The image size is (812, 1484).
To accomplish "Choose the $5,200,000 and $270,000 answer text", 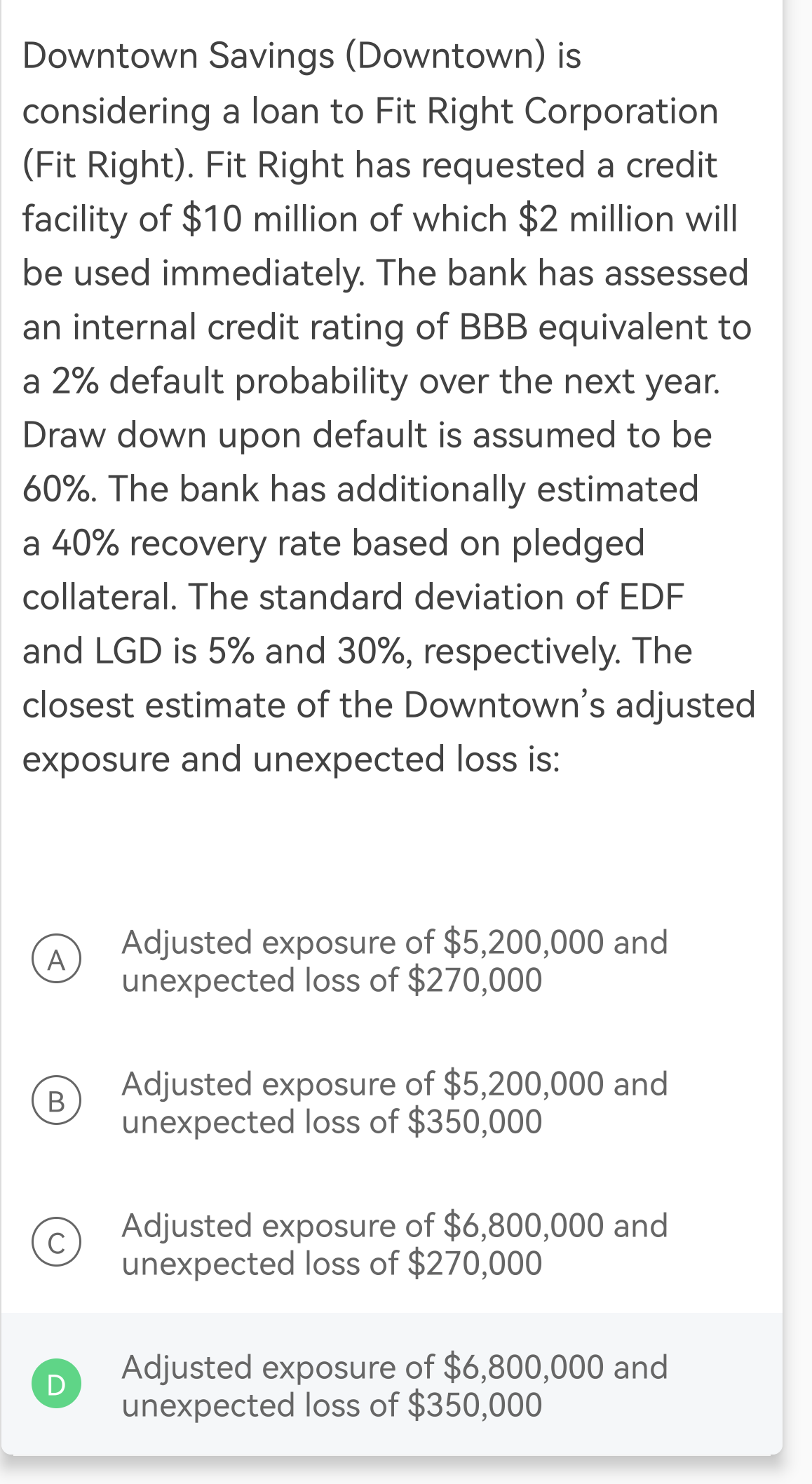I will click(394, 960).
